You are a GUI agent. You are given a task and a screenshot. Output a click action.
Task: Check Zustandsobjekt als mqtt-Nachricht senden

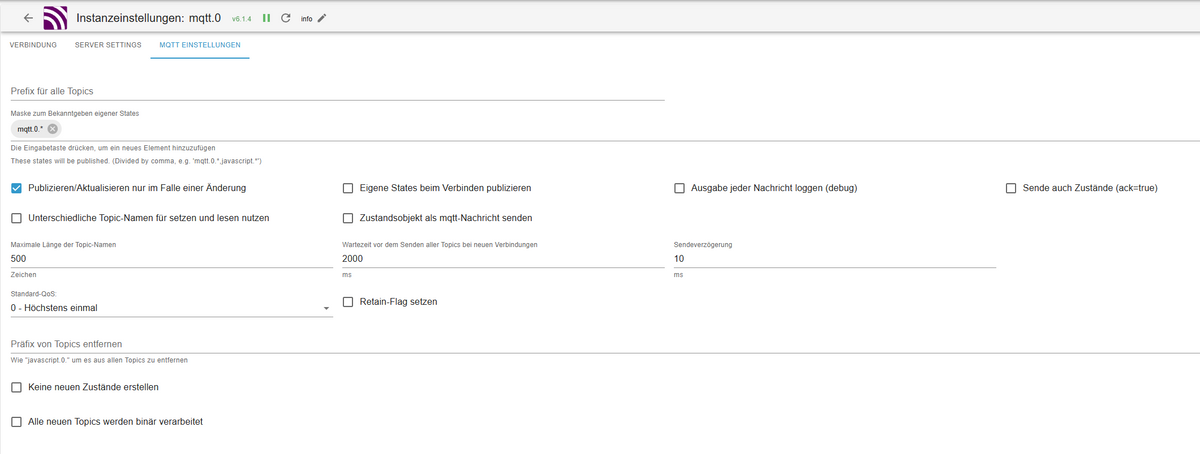pos(348,218)
